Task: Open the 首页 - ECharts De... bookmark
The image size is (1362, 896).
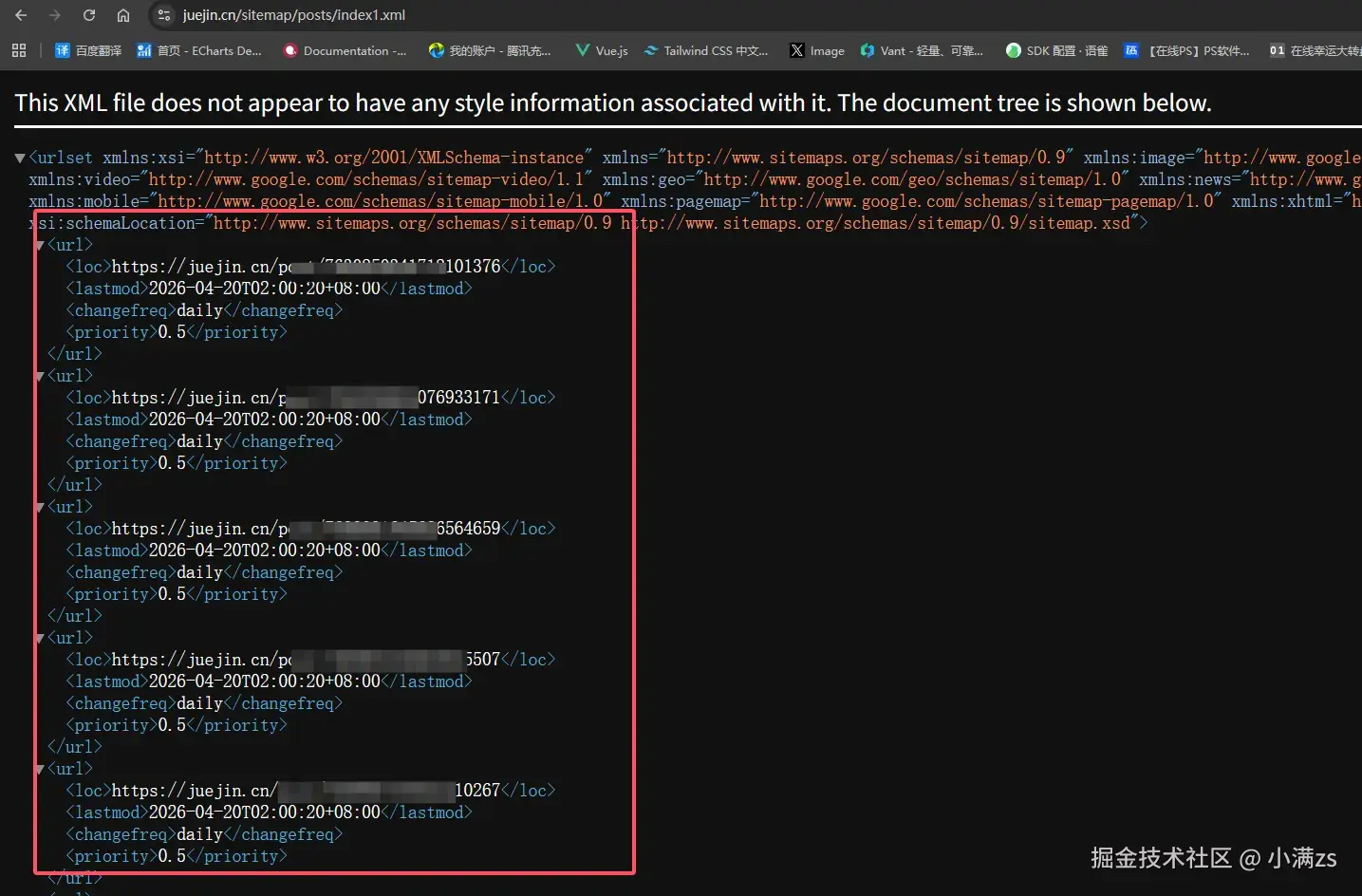Action: click(199, 50)
